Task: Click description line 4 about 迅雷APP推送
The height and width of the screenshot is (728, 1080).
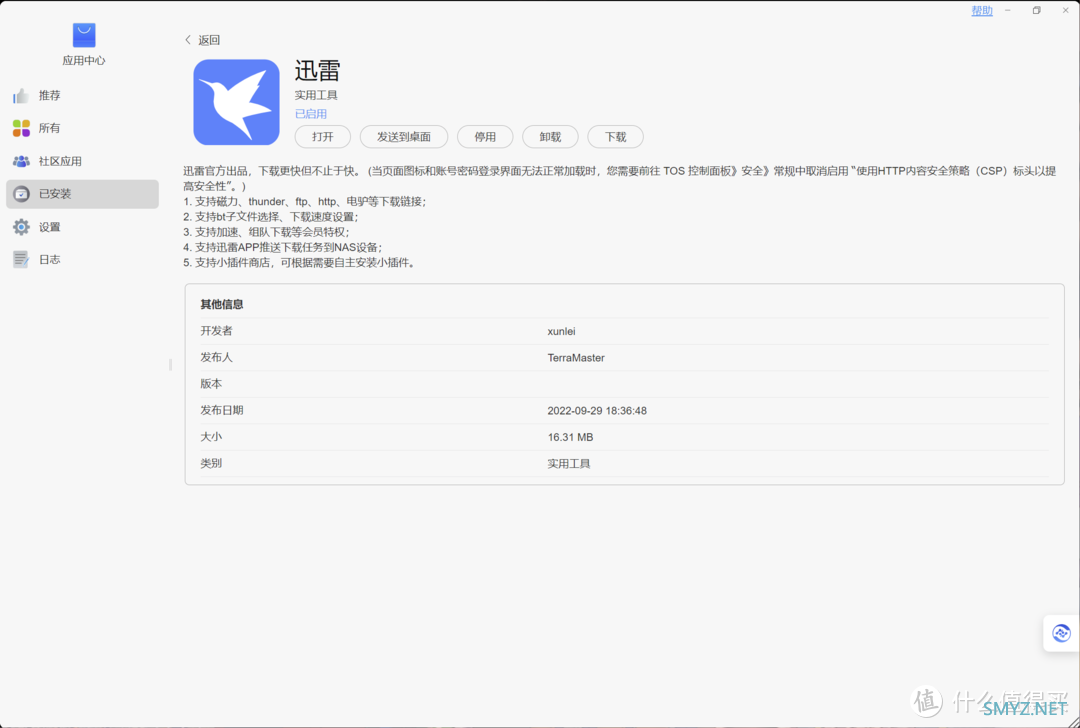Action: click(283, 247)
